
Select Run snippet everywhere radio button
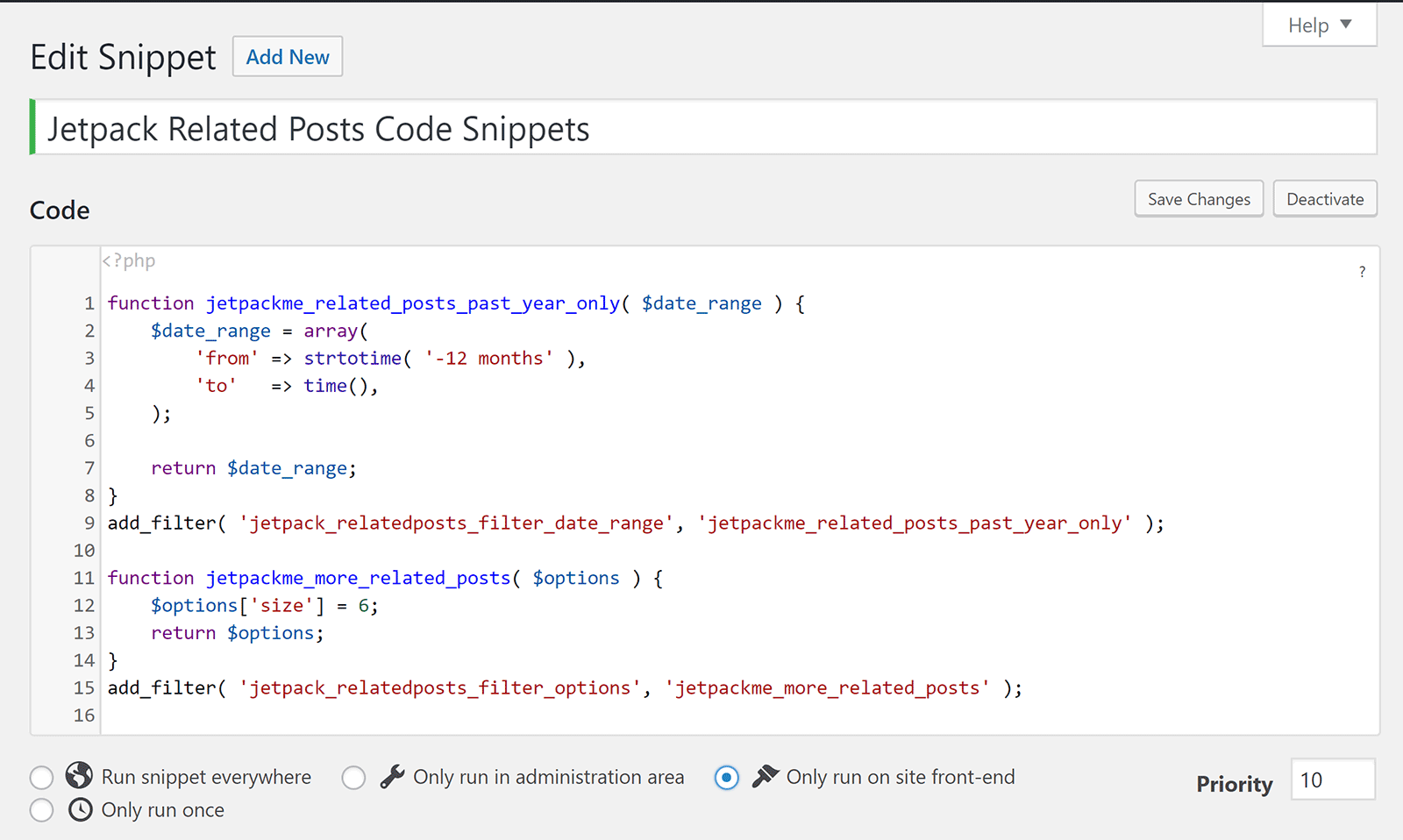[x=41, y=778]
